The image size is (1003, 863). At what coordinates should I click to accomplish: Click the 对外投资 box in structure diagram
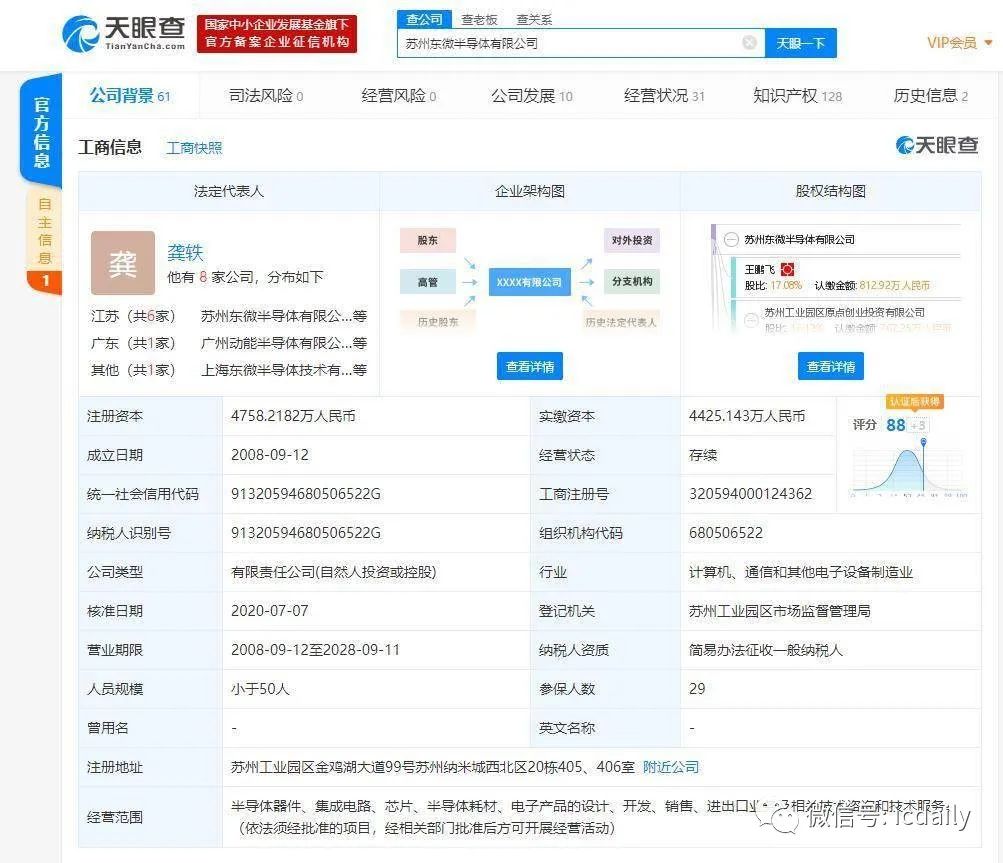coord(632,241)
